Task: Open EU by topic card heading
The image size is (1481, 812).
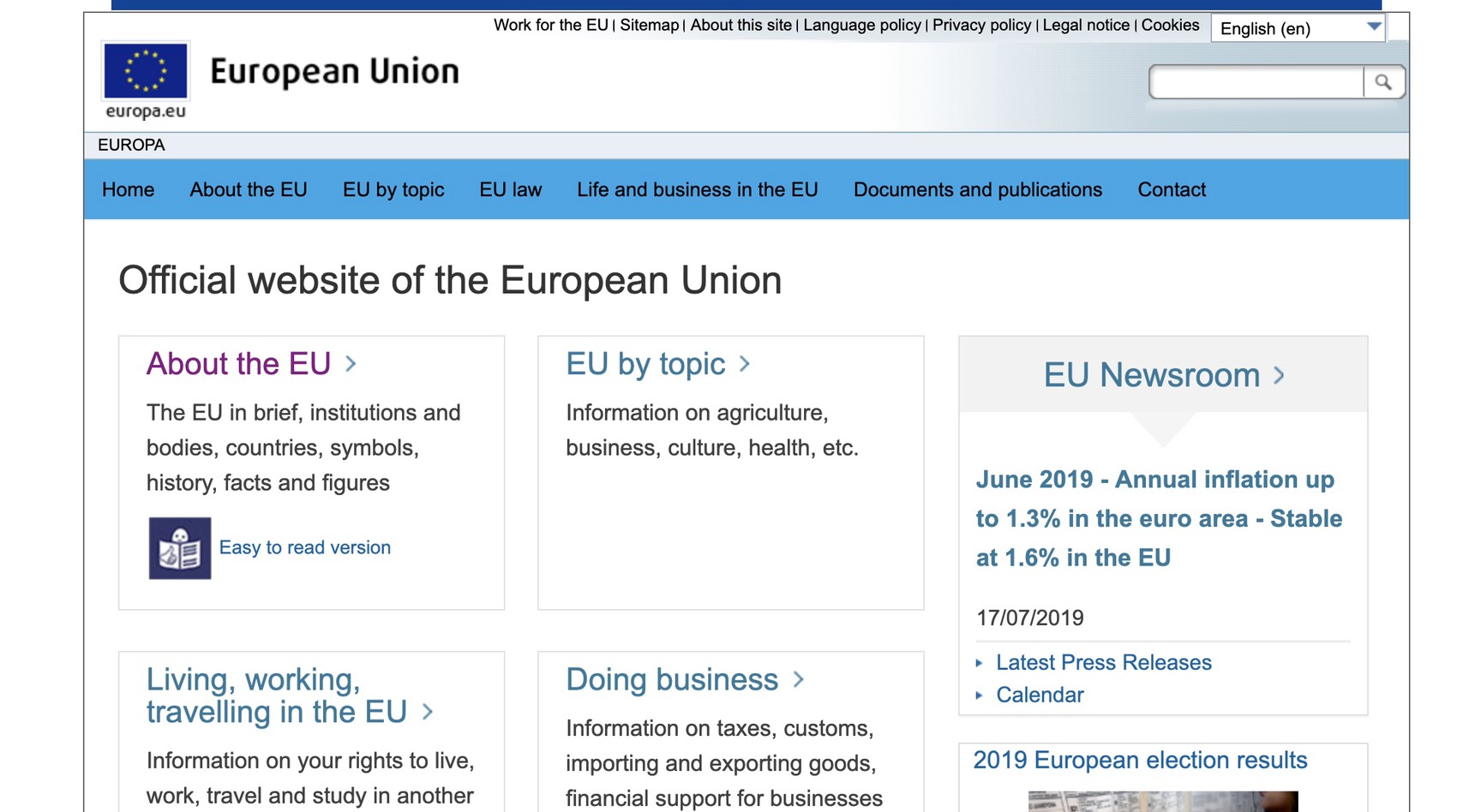Action: pos(646,364)
